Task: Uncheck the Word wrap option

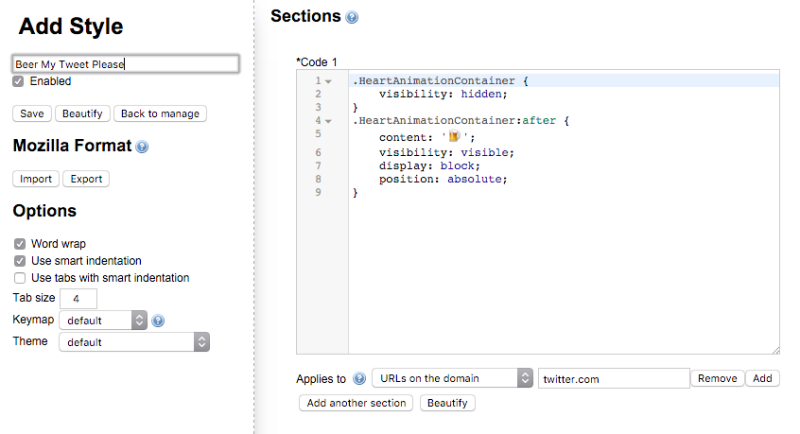Action: (20, 243)
